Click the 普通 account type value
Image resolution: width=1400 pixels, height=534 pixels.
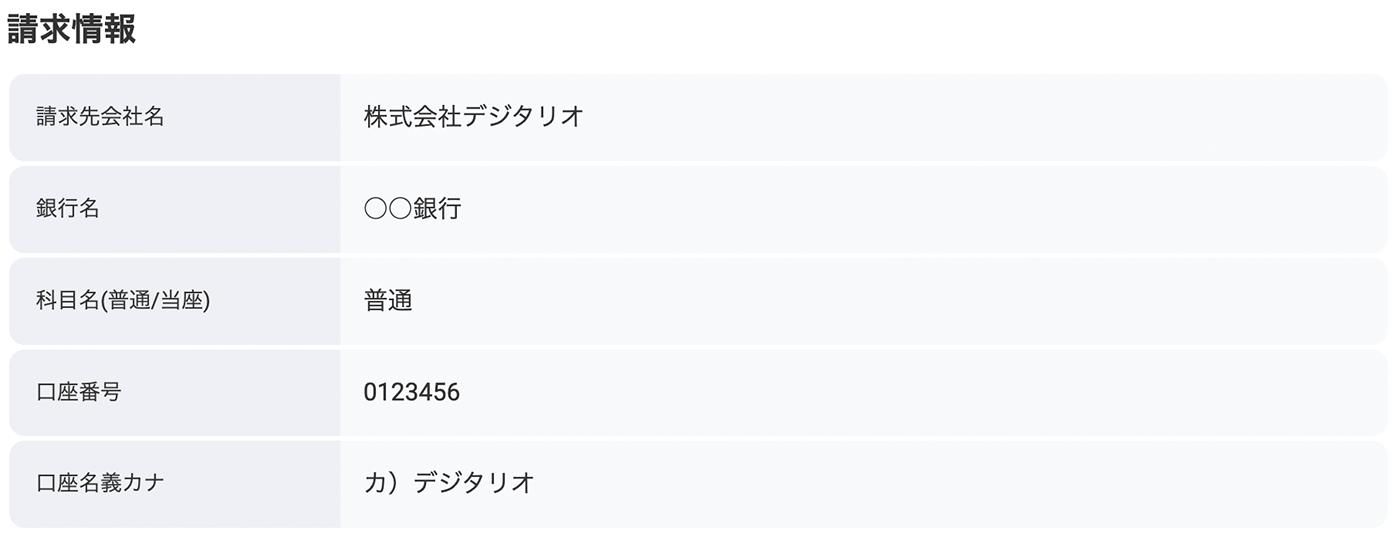pyautogui.click(x=388, y=301)
